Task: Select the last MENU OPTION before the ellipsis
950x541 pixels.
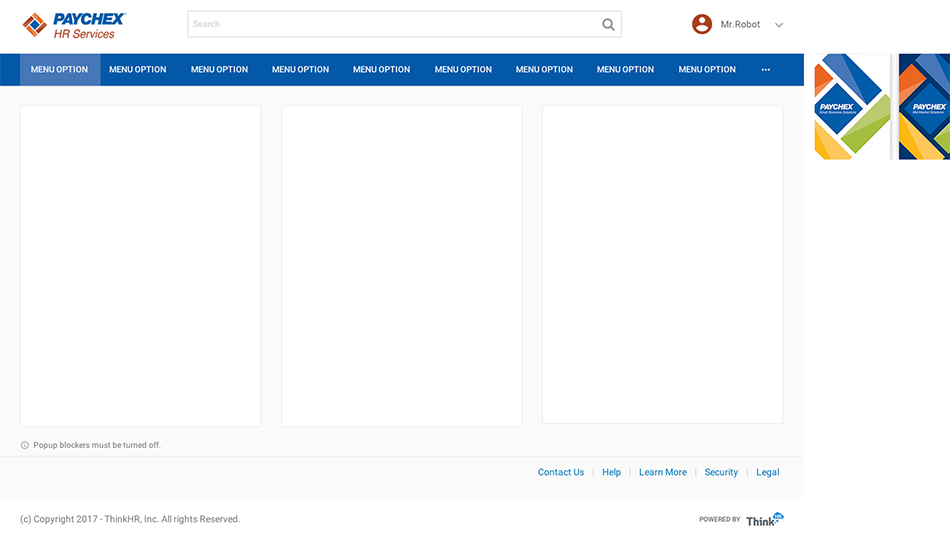Action: tap(707, 70)
